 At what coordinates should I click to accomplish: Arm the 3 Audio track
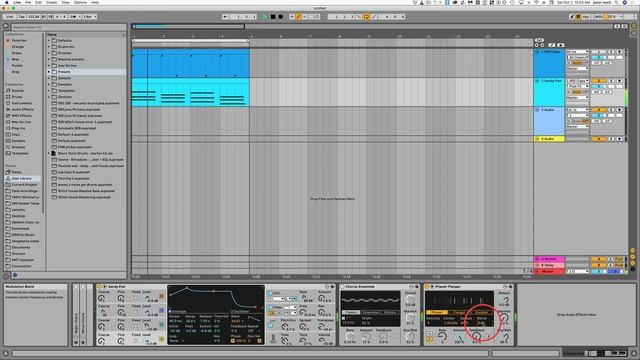[x=620, y=110]
